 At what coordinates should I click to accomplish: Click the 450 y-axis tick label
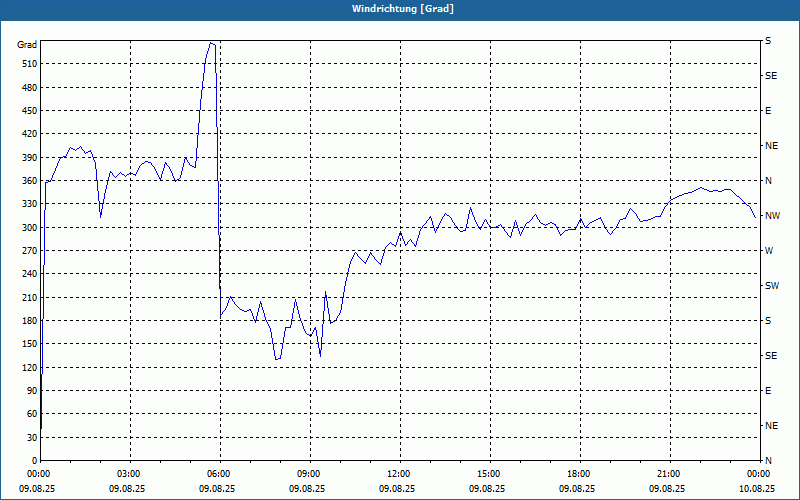[x=29, y=111]
